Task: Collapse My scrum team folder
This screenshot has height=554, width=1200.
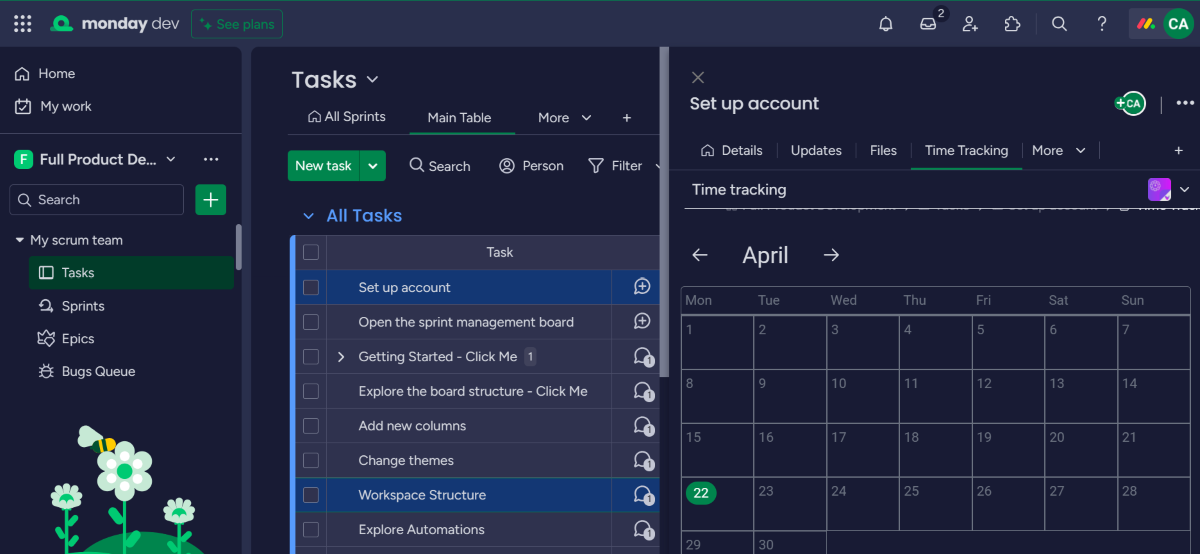Action: click(x=19, y=240)
